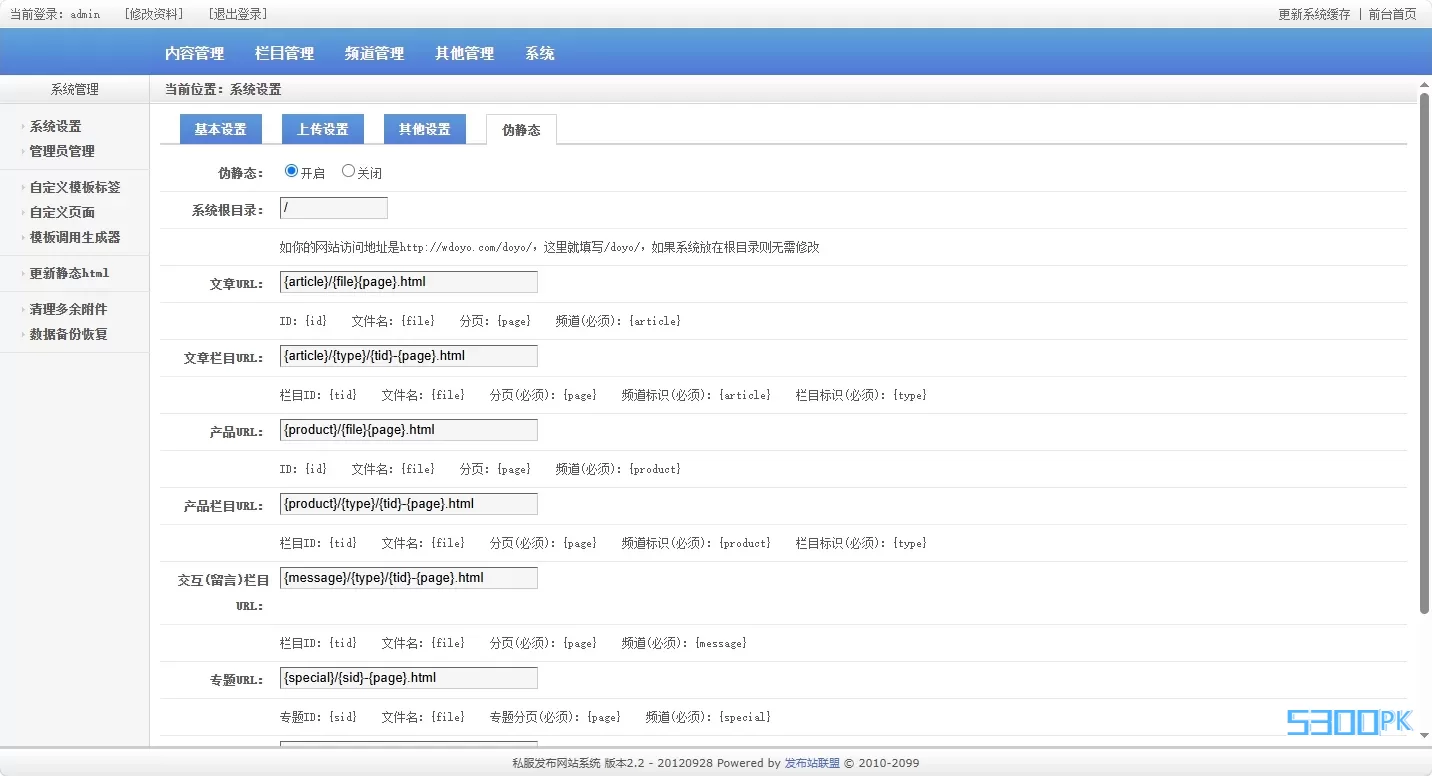Open 更新静态html in the sidebar
Screen dimensions: 1432x776
(69, 273)
